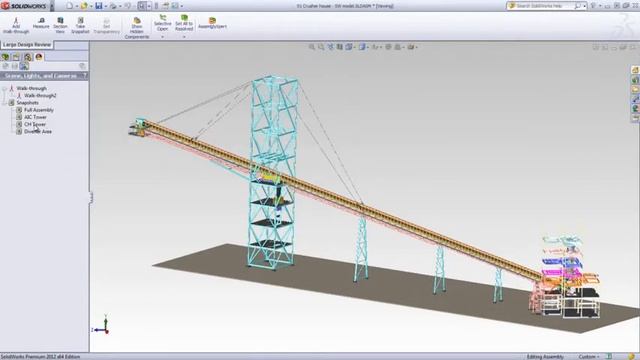Open the DisplayManager tab
The width and height of the screenshot is (640, 360).
click(x=39, y=57)
